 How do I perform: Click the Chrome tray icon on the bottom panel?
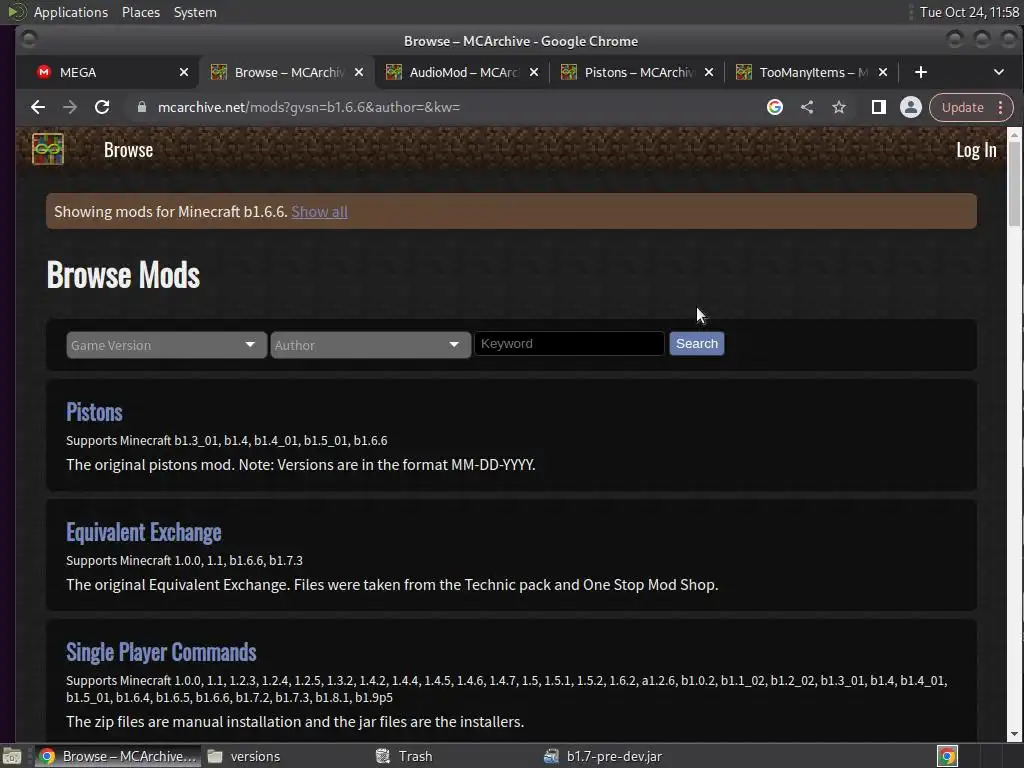pyautogui.click(x=947, y=756)
